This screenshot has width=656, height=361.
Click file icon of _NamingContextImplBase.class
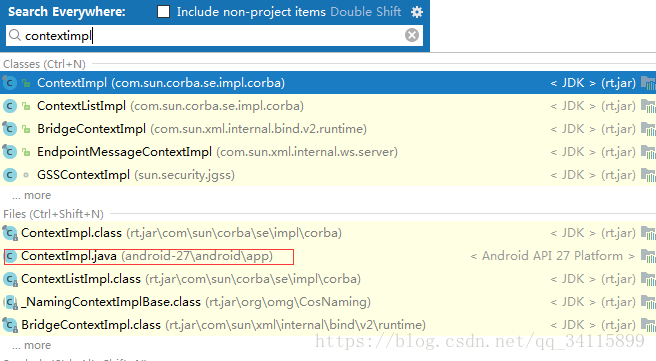click(10, 302)
